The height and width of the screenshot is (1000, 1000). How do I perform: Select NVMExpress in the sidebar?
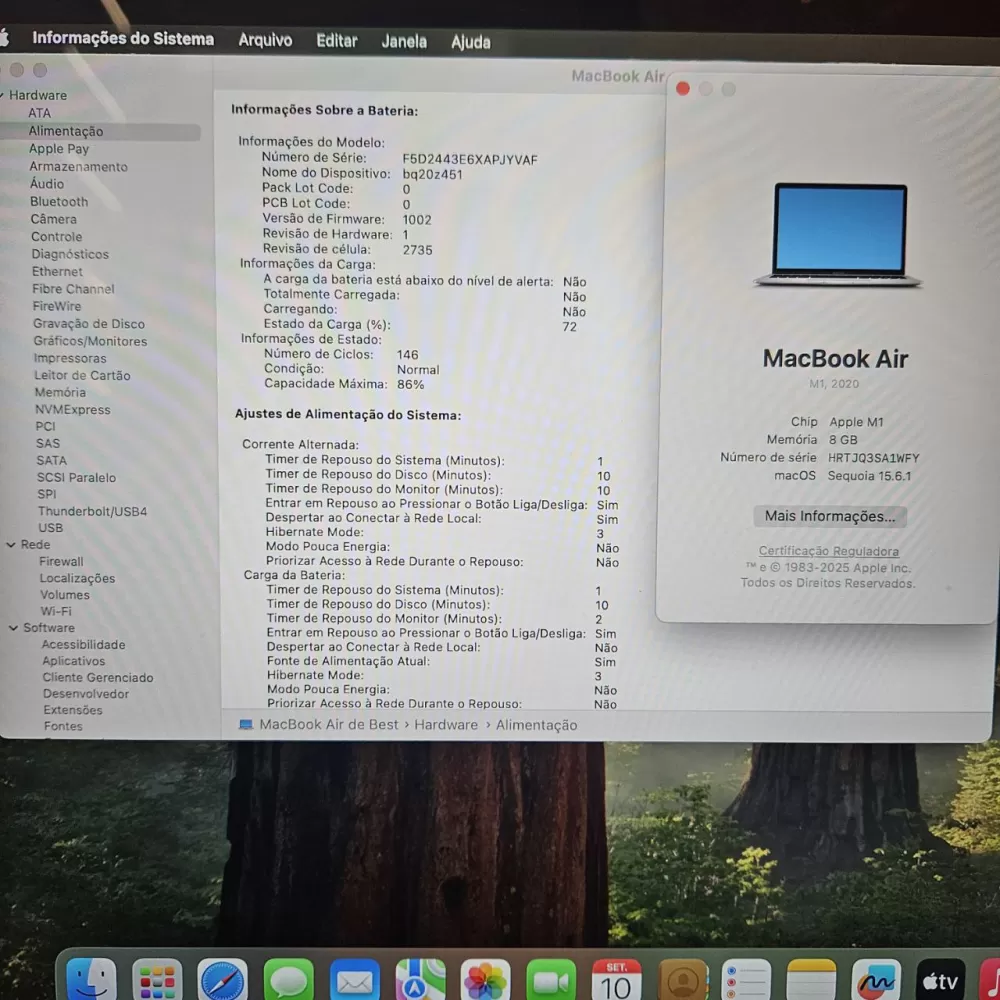(x=73, y=409)
